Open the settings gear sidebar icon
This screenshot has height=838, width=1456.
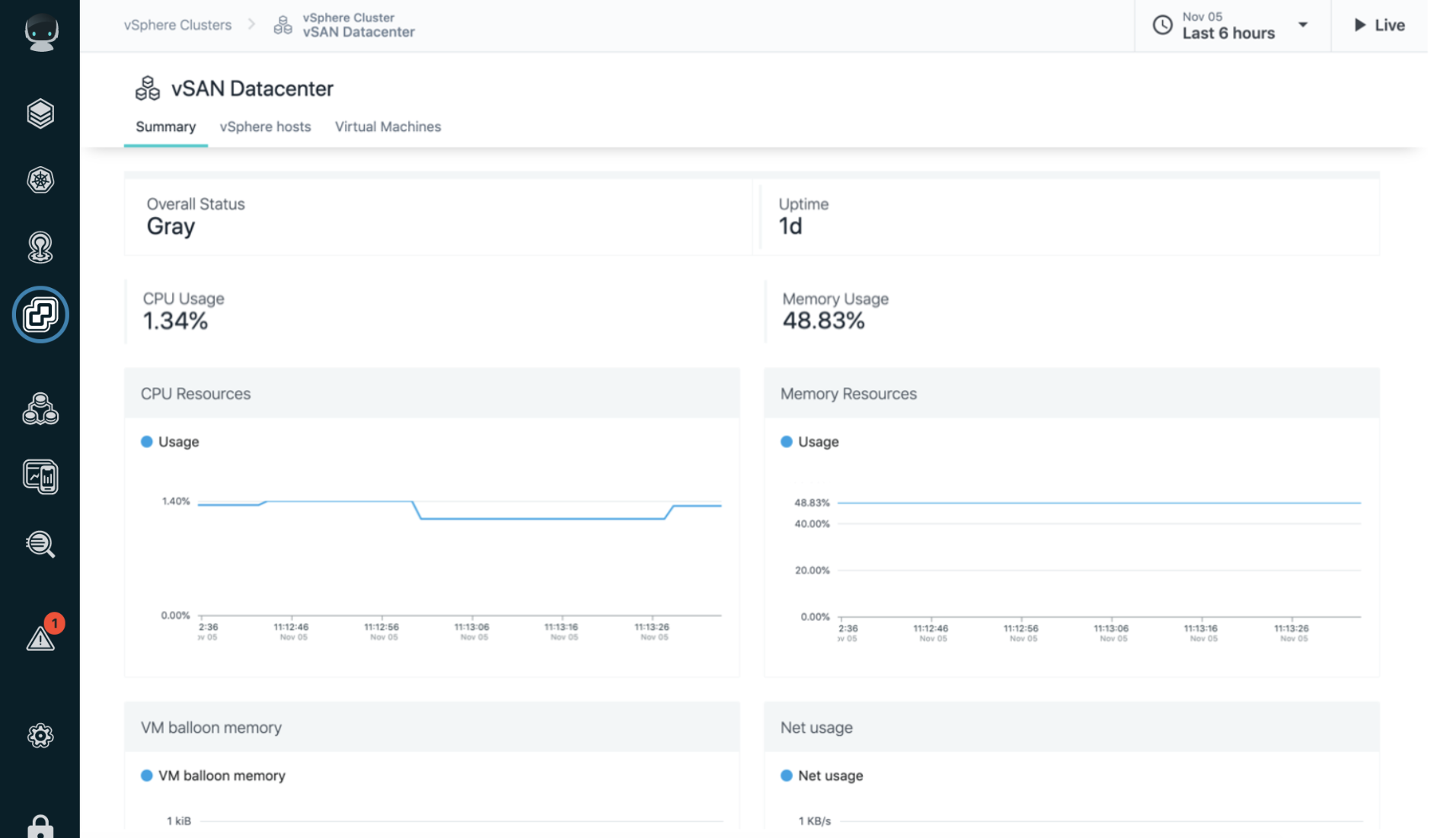[x=40, y=735]
